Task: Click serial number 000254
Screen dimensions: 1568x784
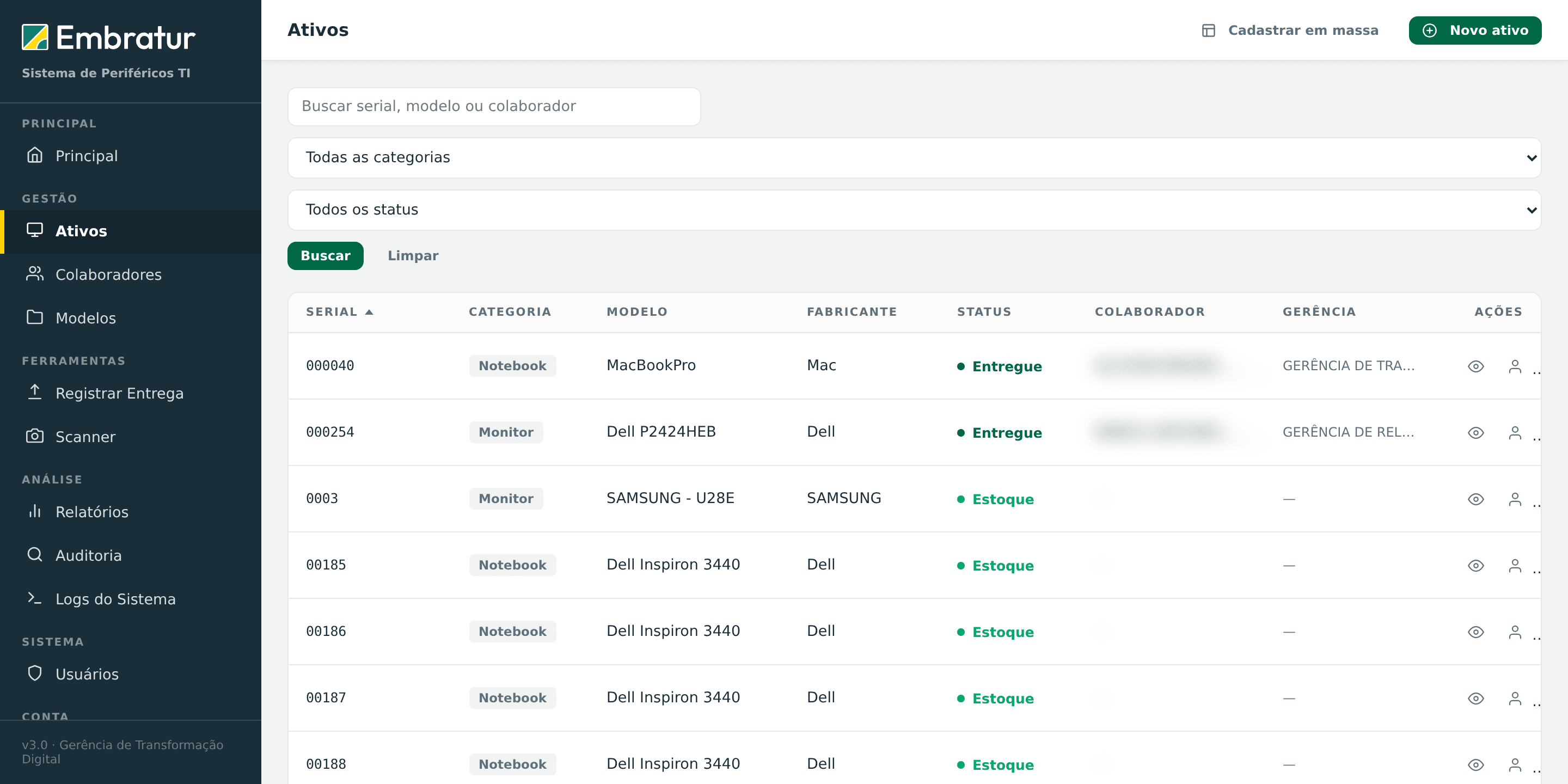Action: (x=330, y=432)
